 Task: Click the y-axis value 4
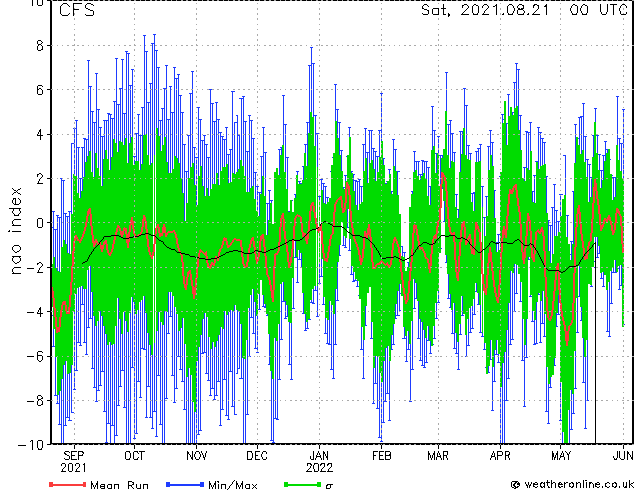(40, 134)
